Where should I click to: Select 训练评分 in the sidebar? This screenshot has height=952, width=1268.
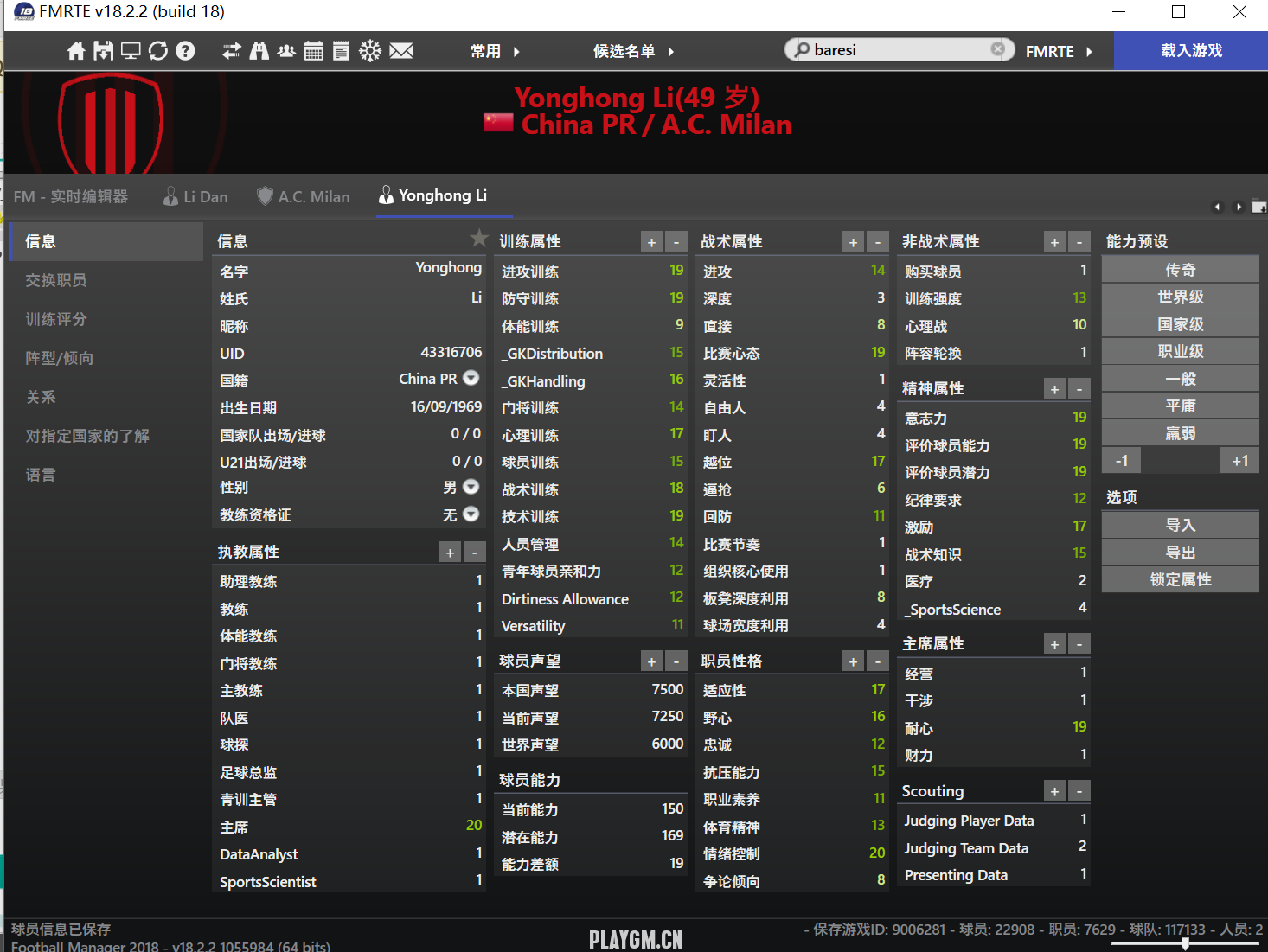pos(106,319)
